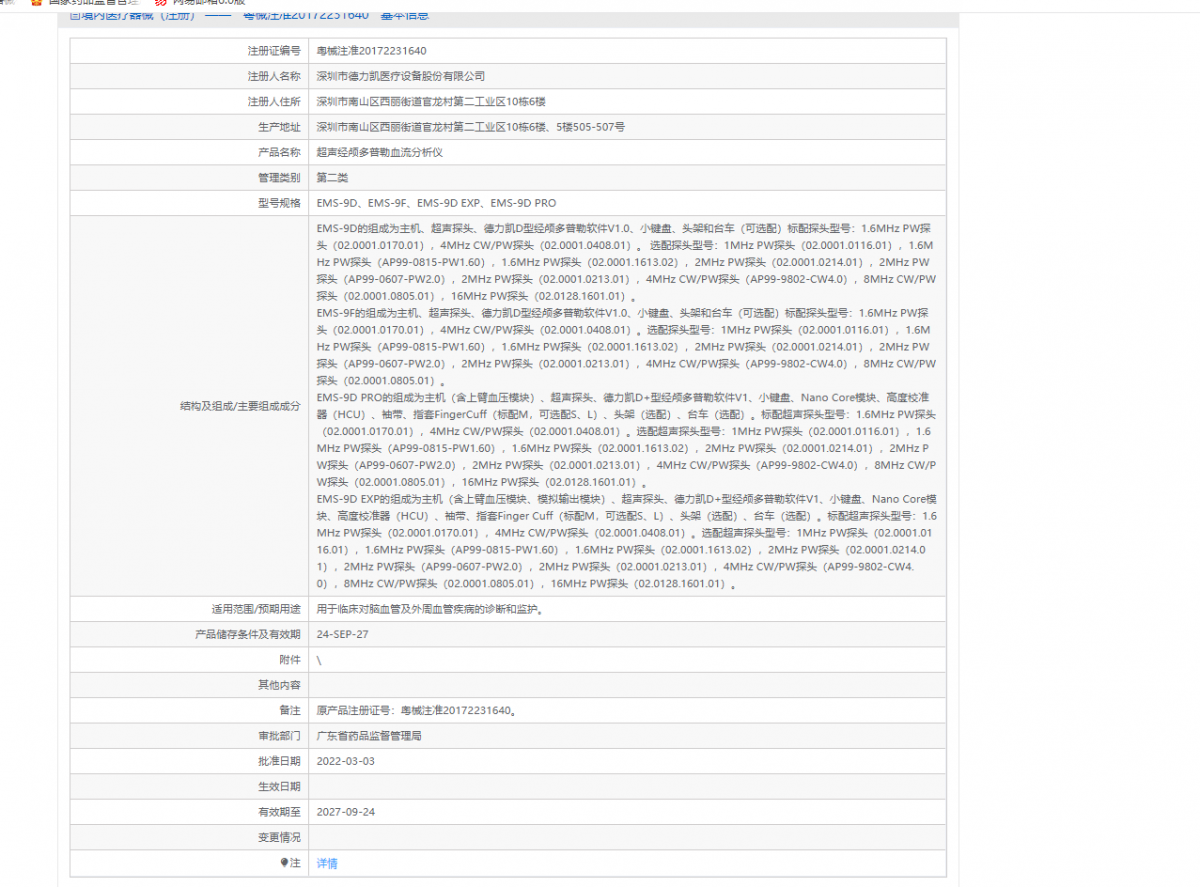1200x887 pixels.
Task: Click the paragraph starting EMS-9D PRO的组成为主机
Action: pyautogui.click(x=627, y=439)
